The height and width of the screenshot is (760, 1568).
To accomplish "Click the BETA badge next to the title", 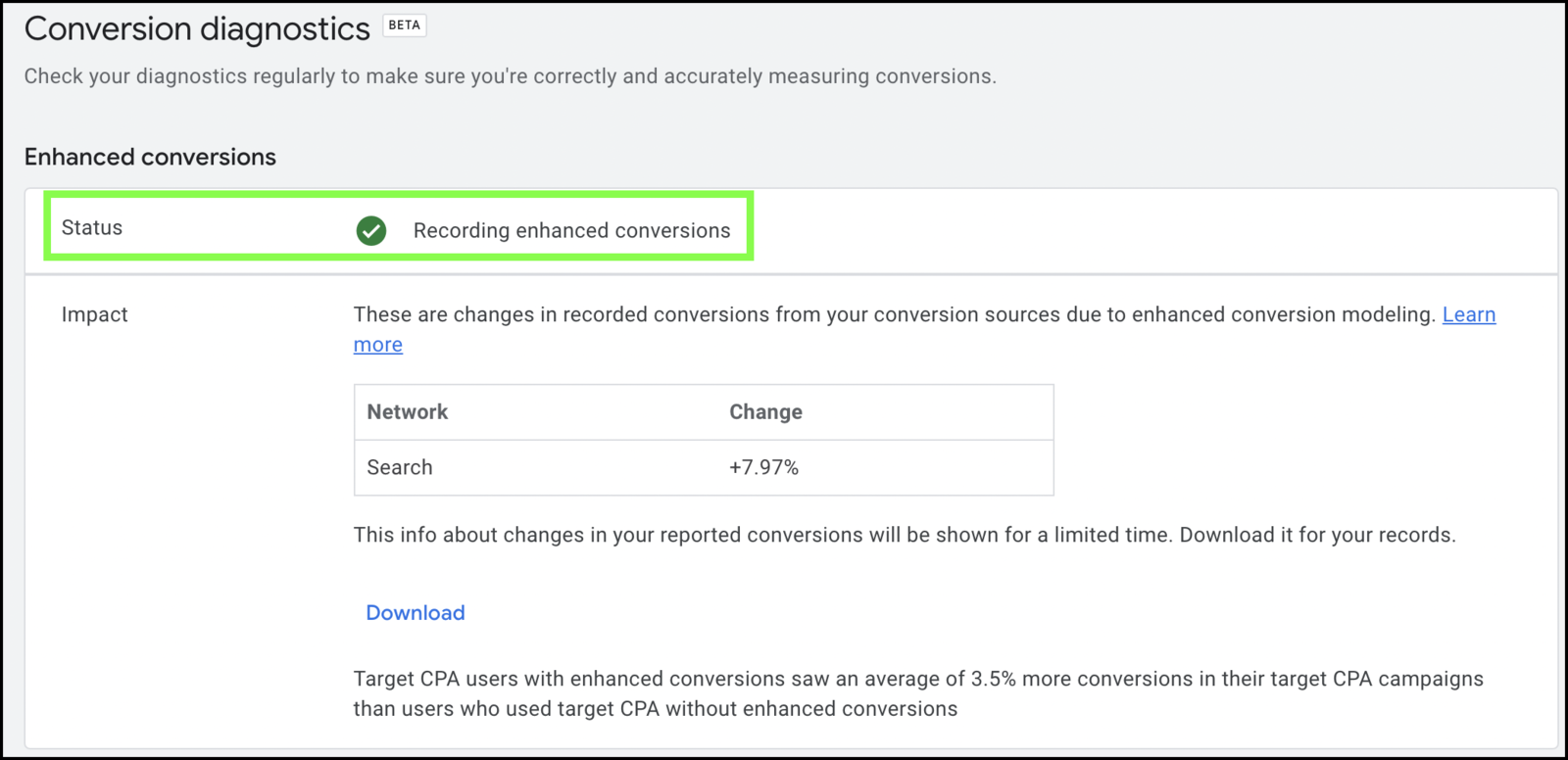I will click(405, 25).
